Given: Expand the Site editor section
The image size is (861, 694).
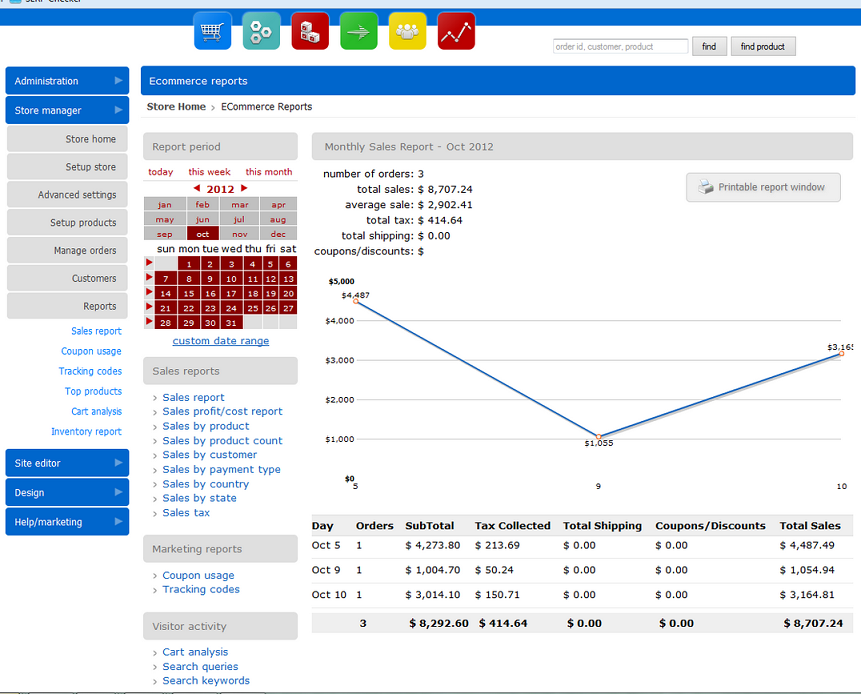Looking at the screenshot, I should [67, 463].
